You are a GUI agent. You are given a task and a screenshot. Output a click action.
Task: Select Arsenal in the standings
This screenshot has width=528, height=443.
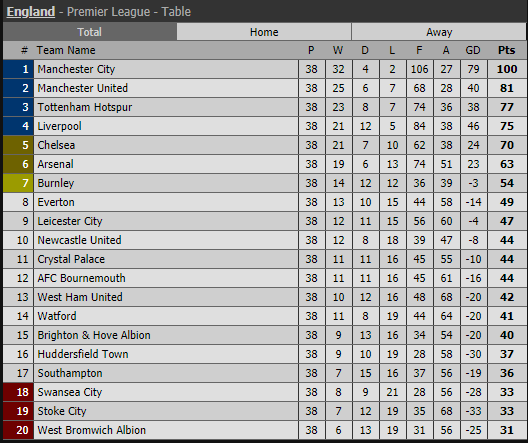pyautogui.click(x=55, y=164)
